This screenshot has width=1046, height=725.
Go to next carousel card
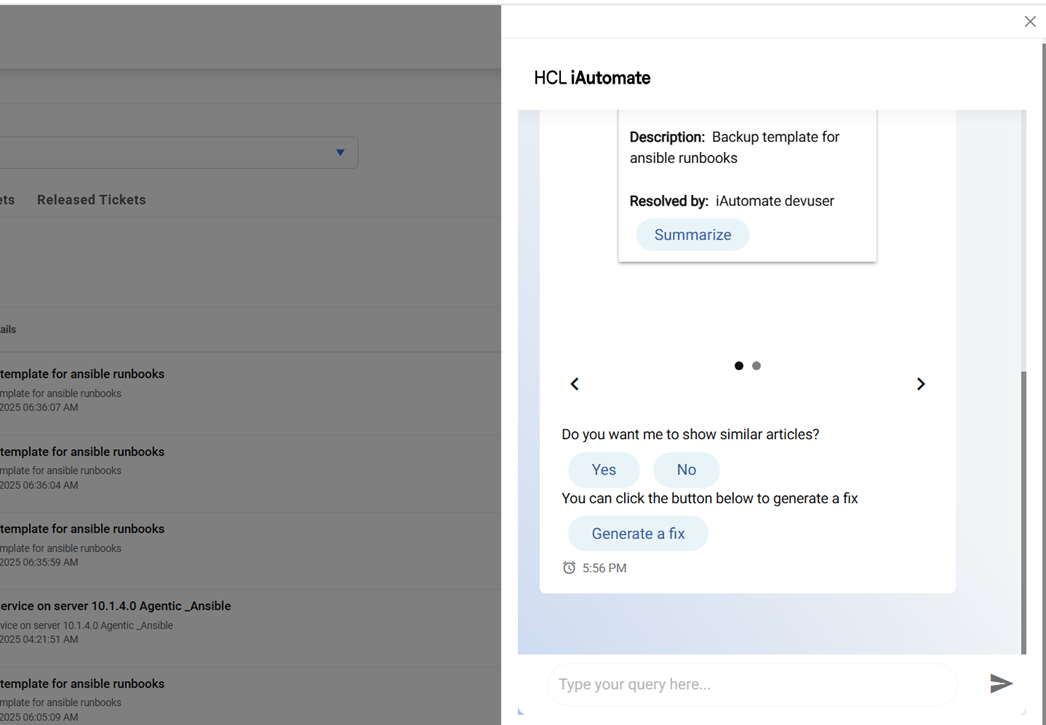coord(921,384)
